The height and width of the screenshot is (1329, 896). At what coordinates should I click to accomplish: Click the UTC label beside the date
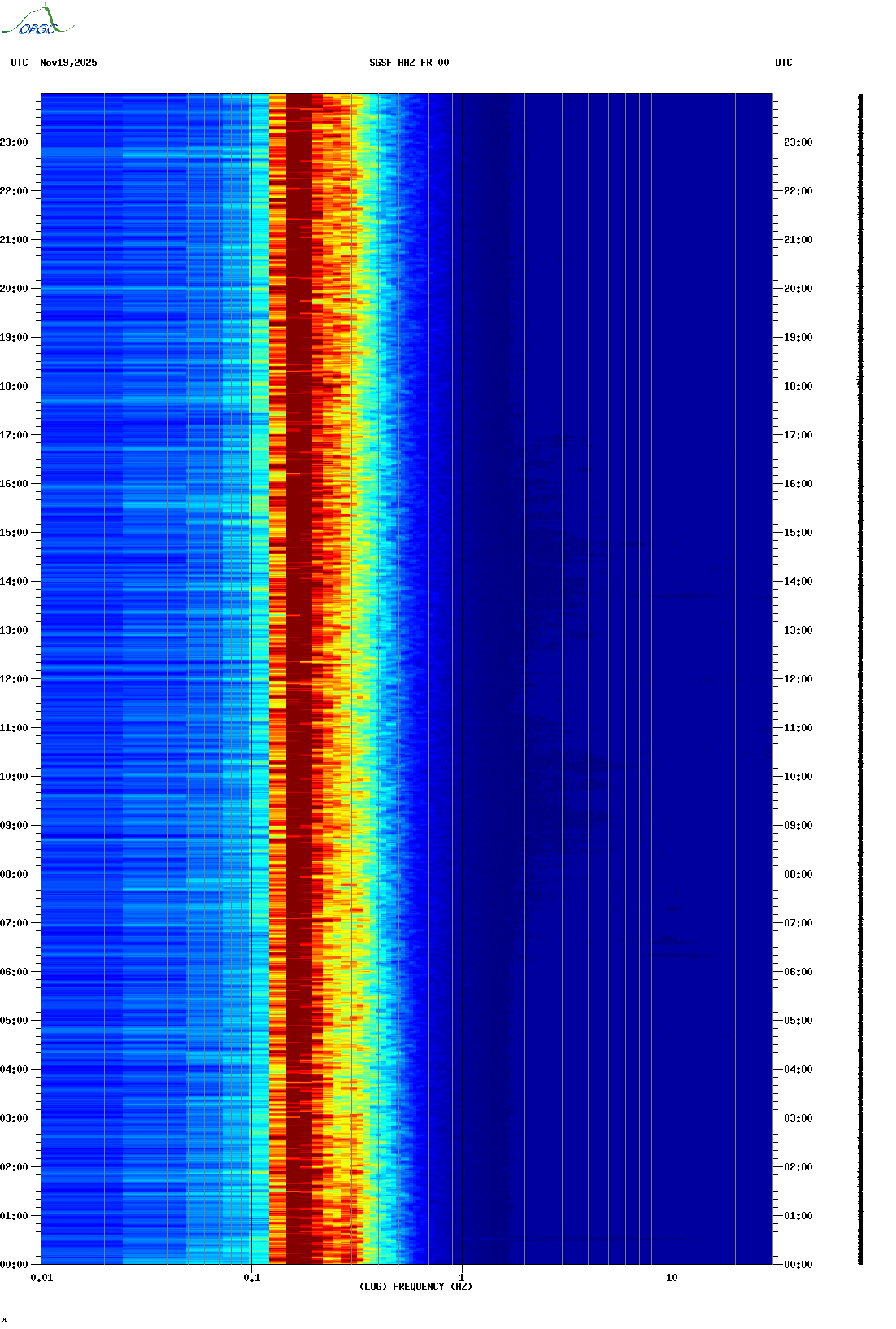click(20, 63)
